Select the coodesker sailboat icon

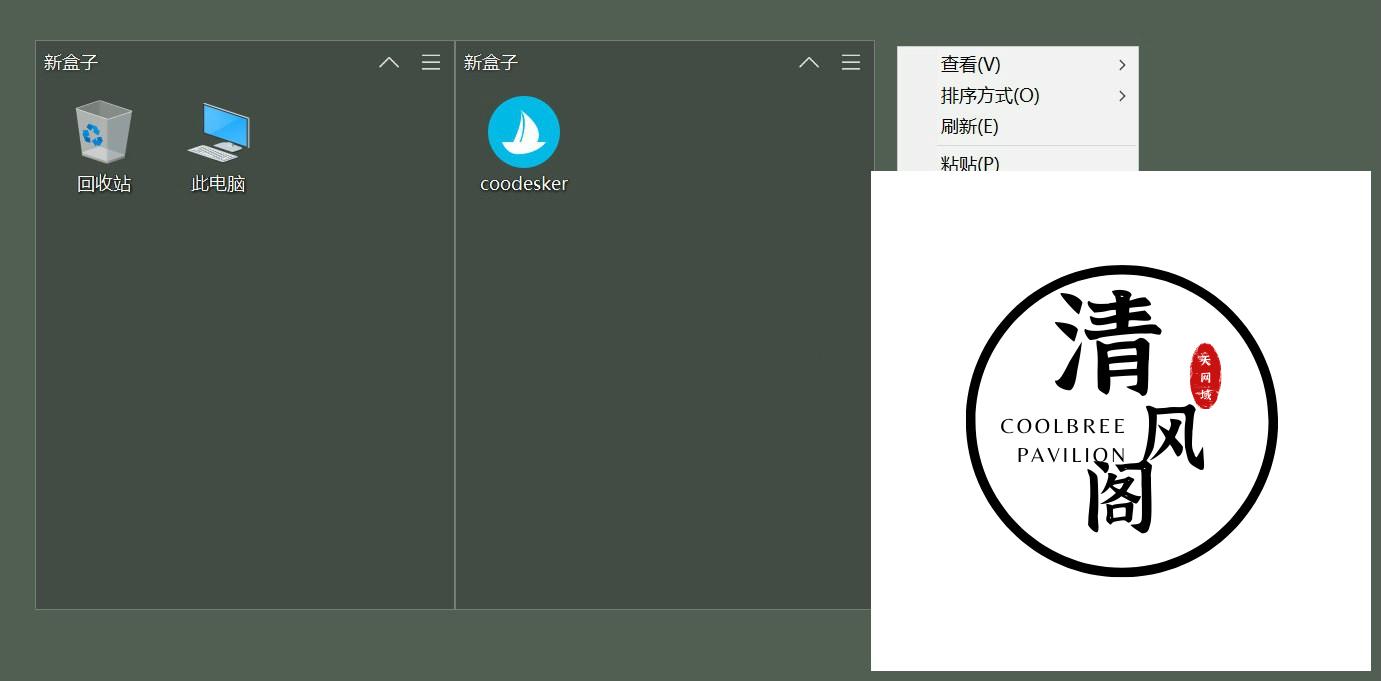(524, 132)
